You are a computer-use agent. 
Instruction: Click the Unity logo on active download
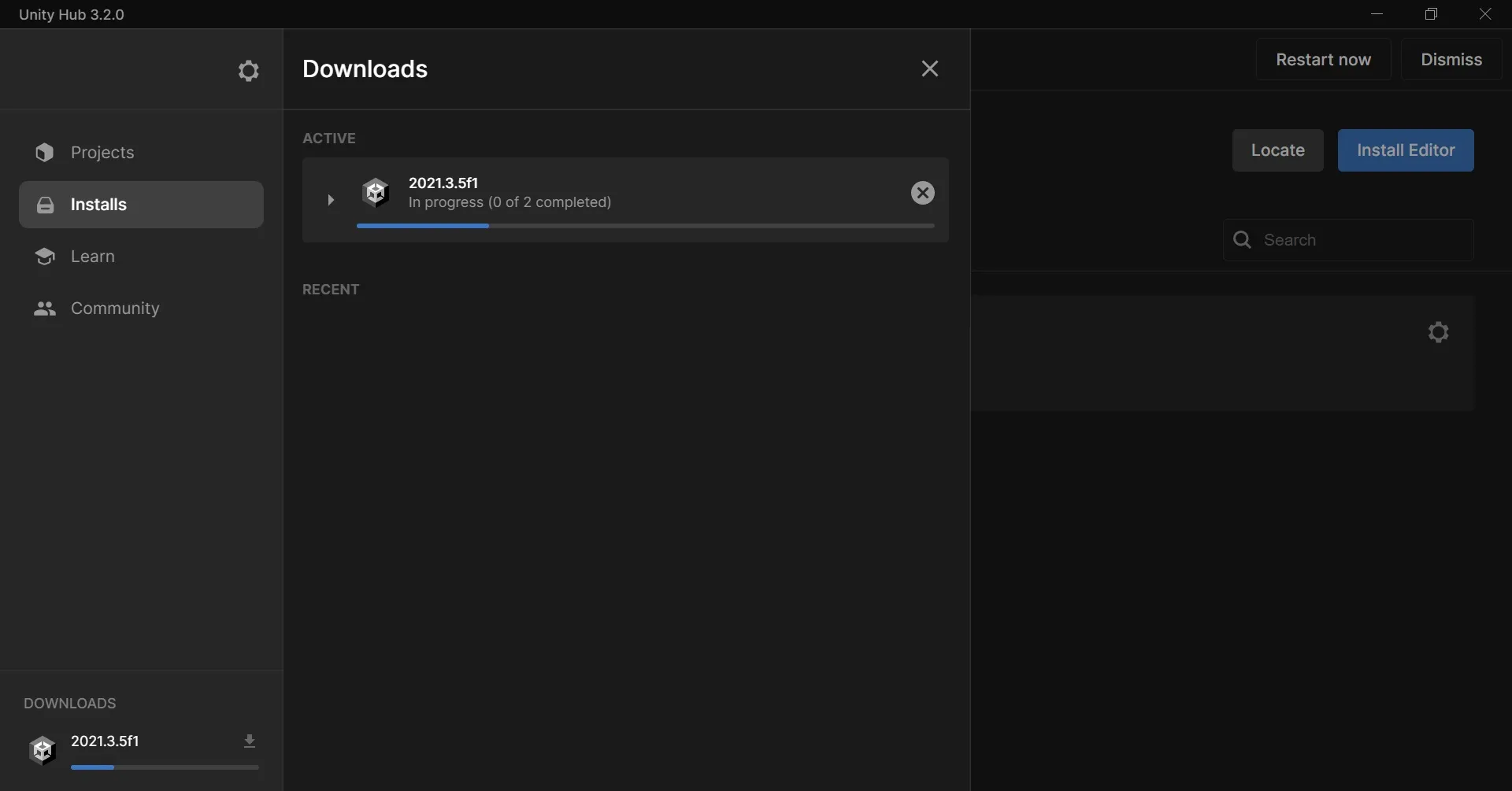click(x=376, y=193)
